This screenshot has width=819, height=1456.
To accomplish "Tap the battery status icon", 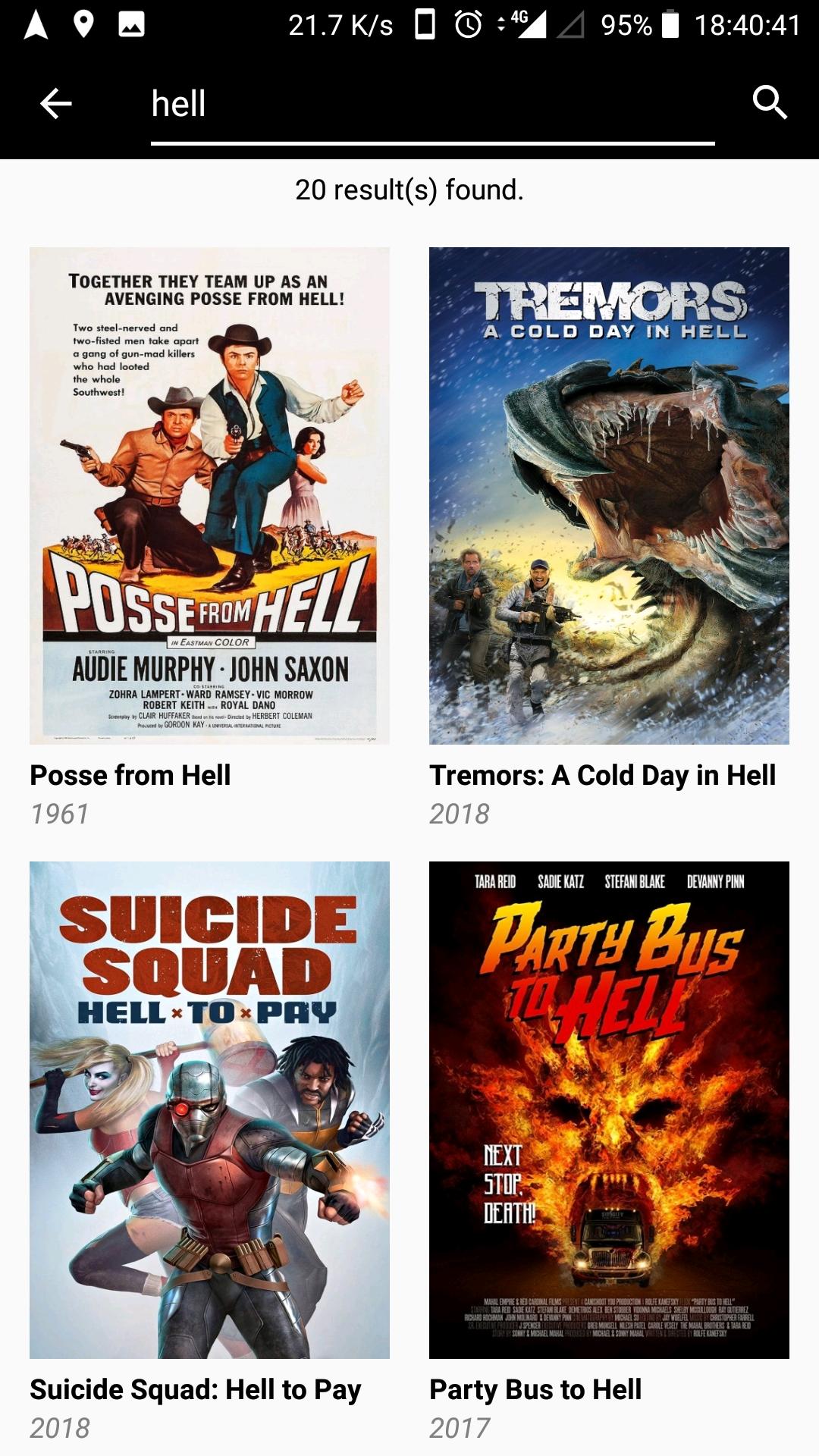I will point(670,24).
